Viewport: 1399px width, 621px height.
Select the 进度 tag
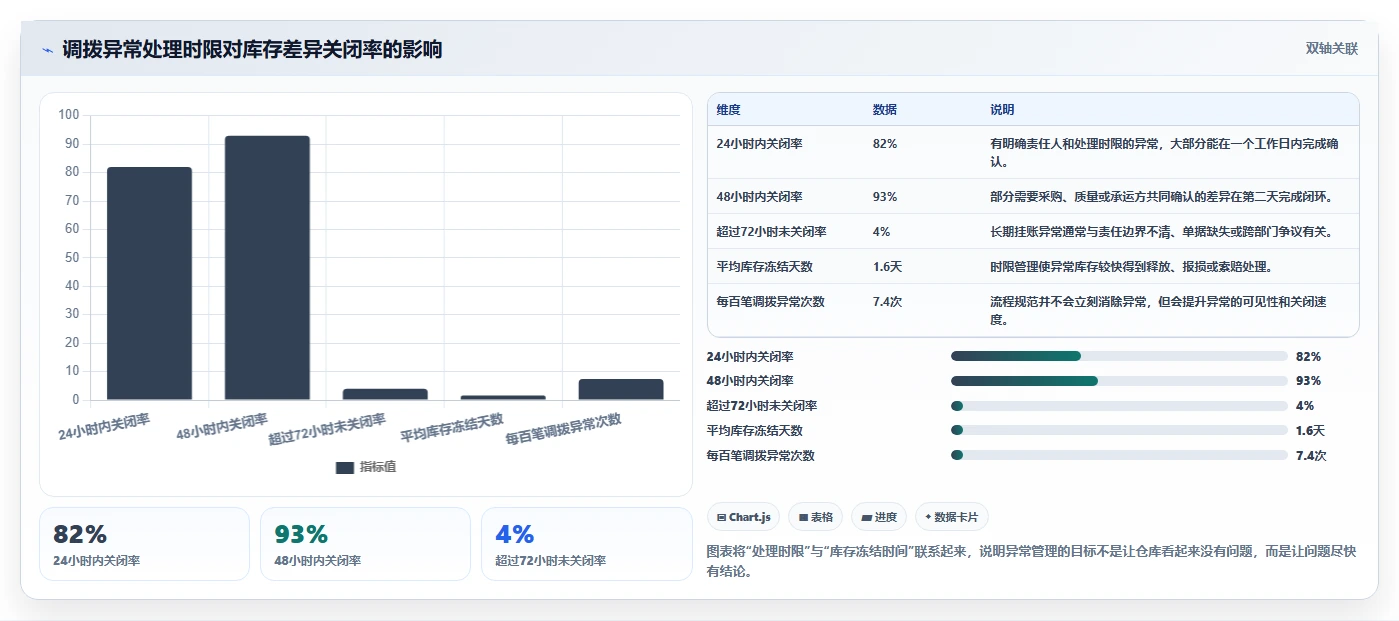(878, 517)
